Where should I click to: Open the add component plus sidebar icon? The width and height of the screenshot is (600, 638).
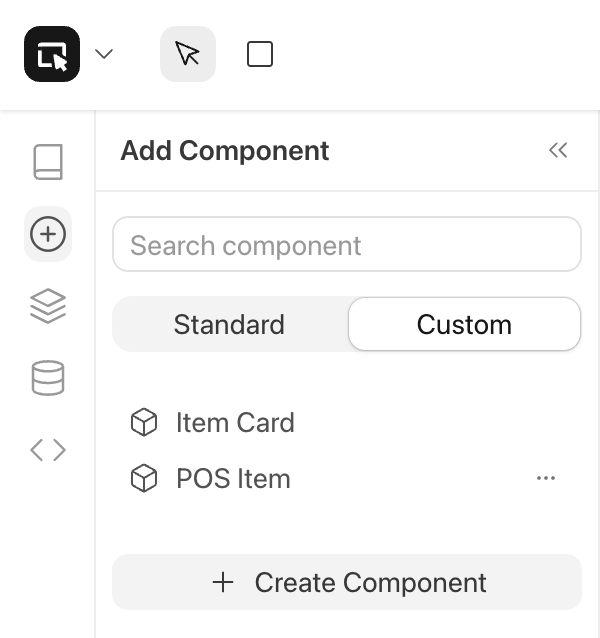tap(48, 234)
